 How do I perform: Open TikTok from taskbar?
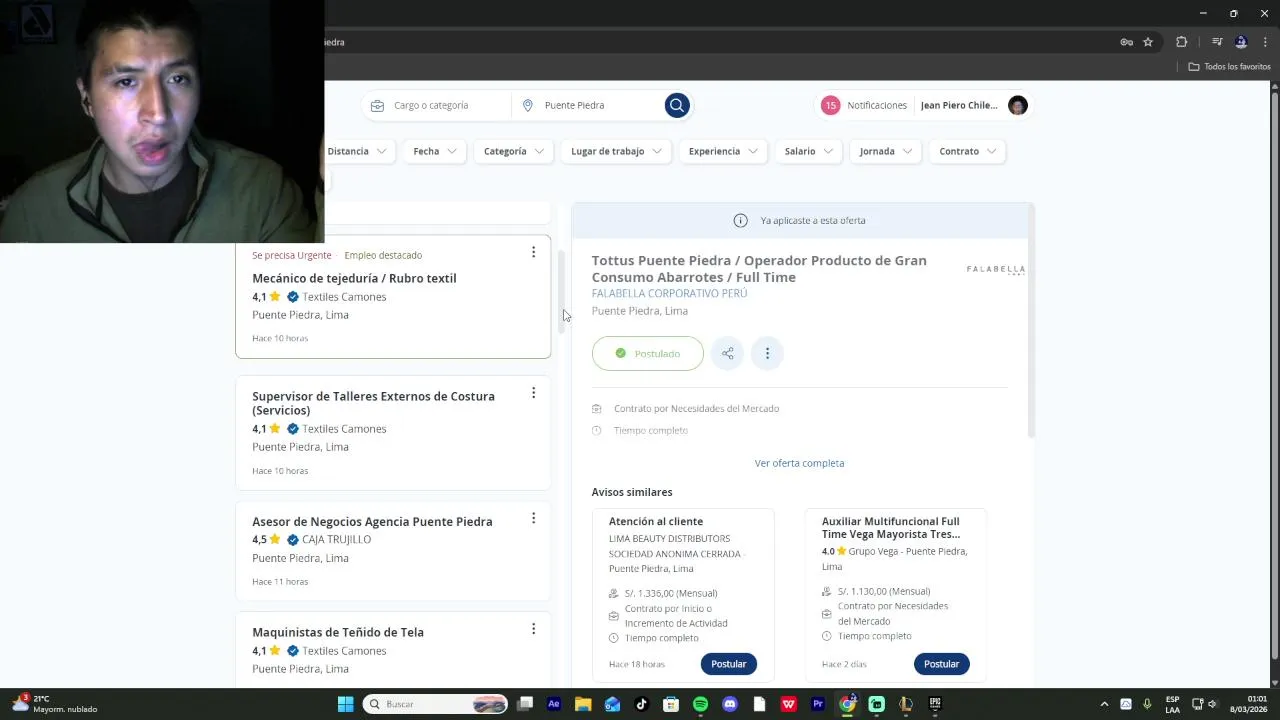click(642, 704)
